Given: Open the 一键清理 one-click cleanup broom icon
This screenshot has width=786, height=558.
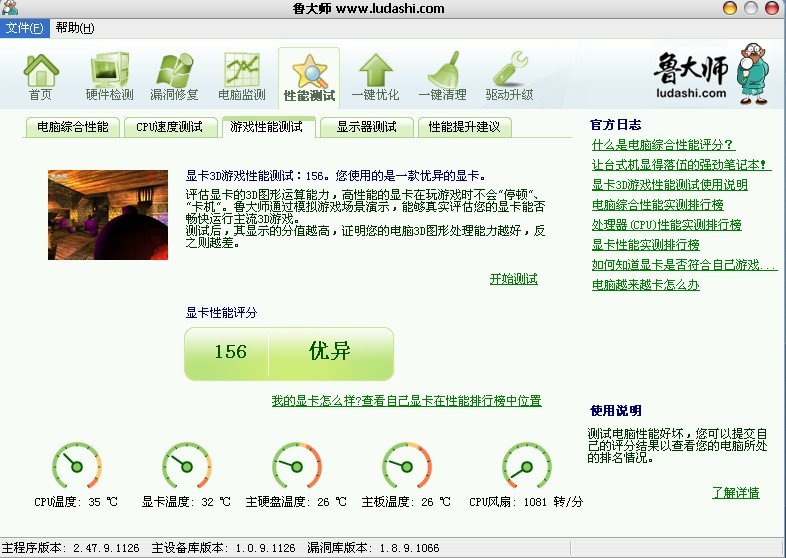Looking at the screenshot, I should tap(442, 77).
